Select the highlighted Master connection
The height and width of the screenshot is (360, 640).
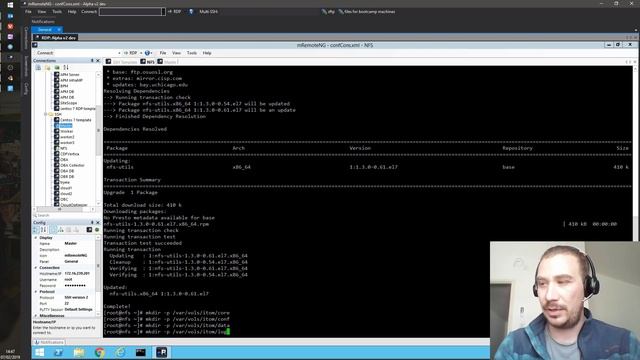point(64,126)
